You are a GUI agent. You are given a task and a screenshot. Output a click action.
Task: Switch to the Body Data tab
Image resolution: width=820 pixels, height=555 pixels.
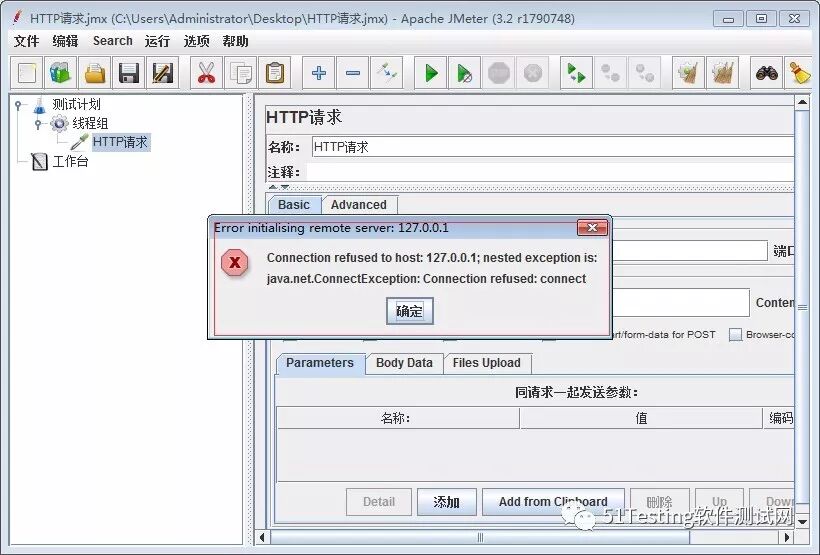coord(404,363)
